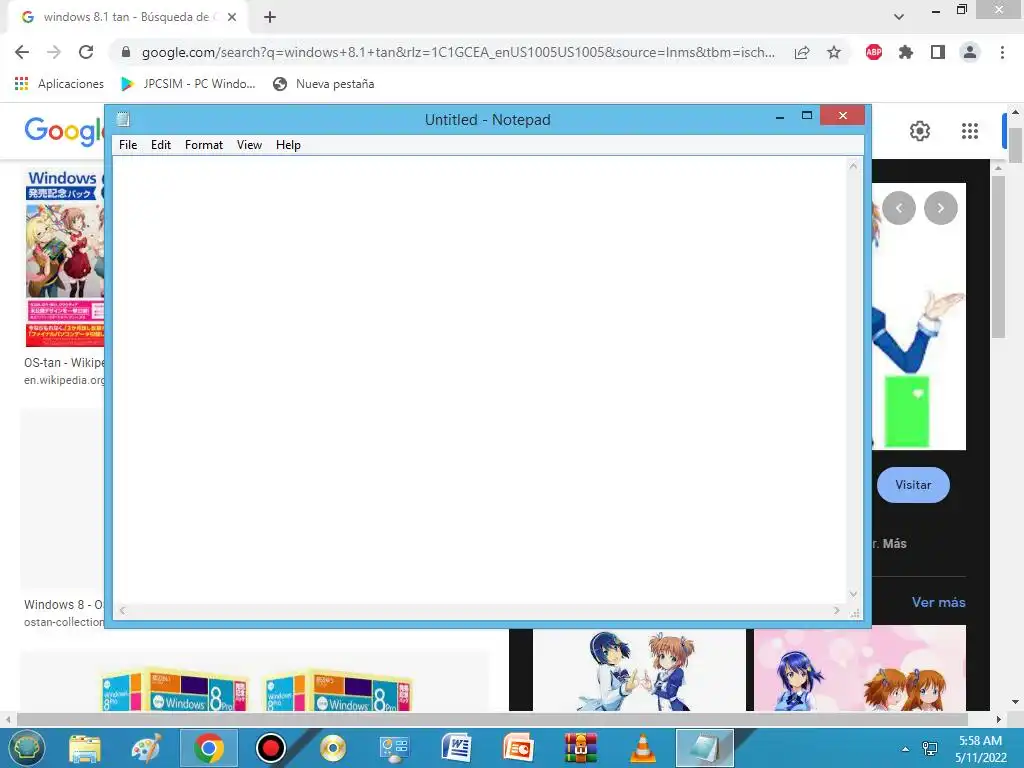The image size is (1024, 768).
Task: Bookmark this page with the star icon
Action: pyautogui.click(x=834, y=52)
